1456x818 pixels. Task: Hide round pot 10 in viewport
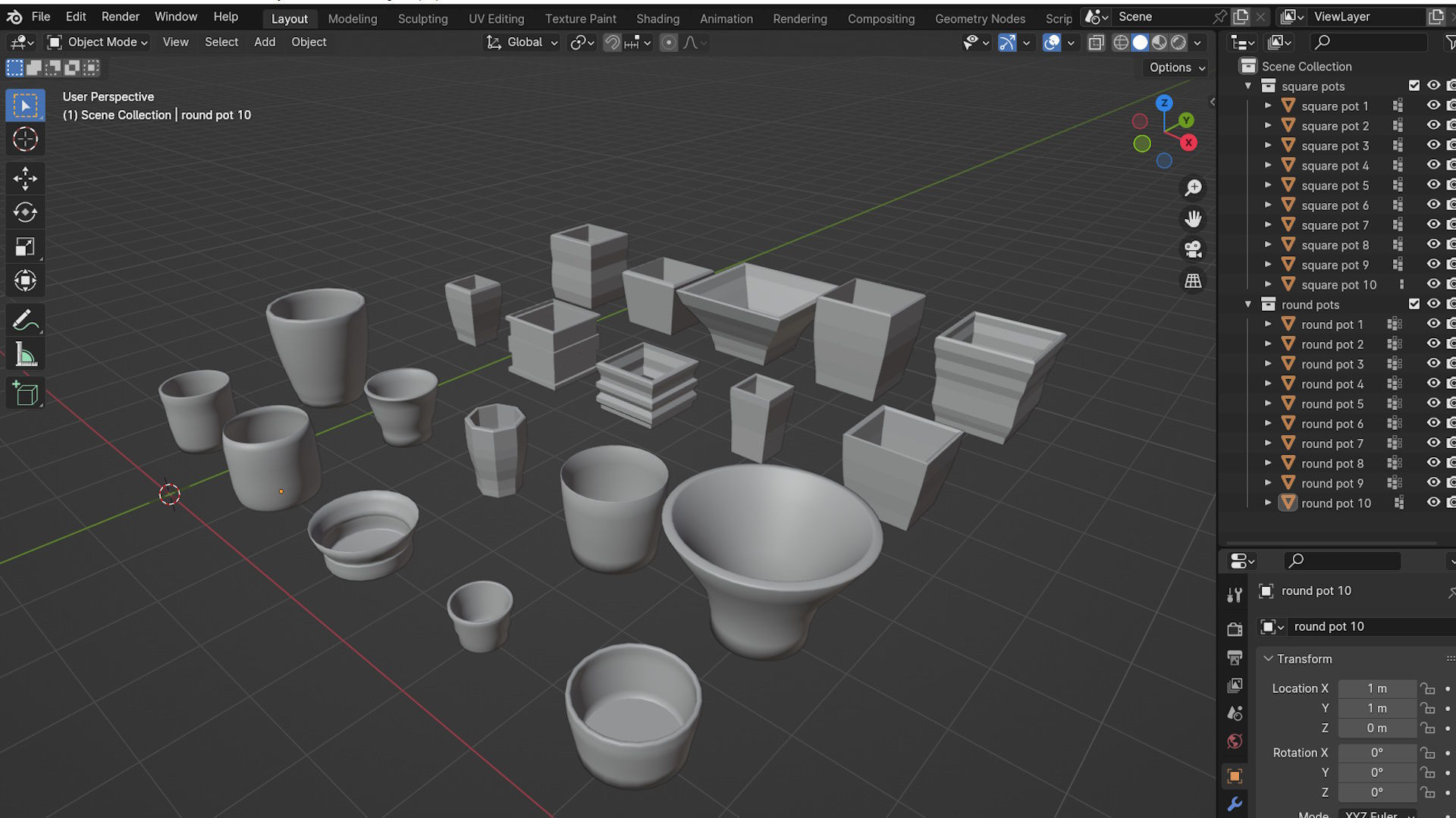[1433, 502]
